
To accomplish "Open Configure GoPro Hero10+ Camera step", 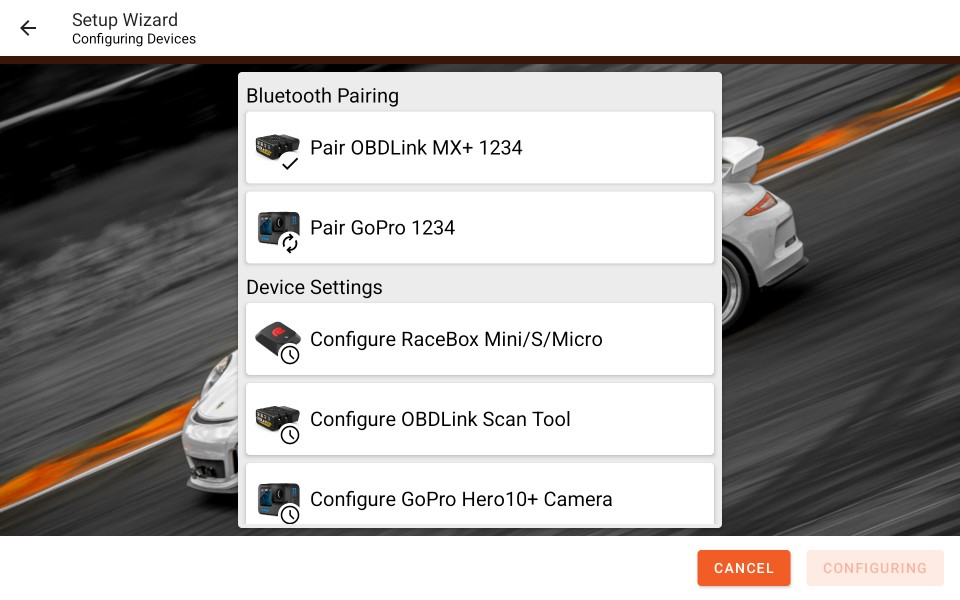I will pos(479,495).
